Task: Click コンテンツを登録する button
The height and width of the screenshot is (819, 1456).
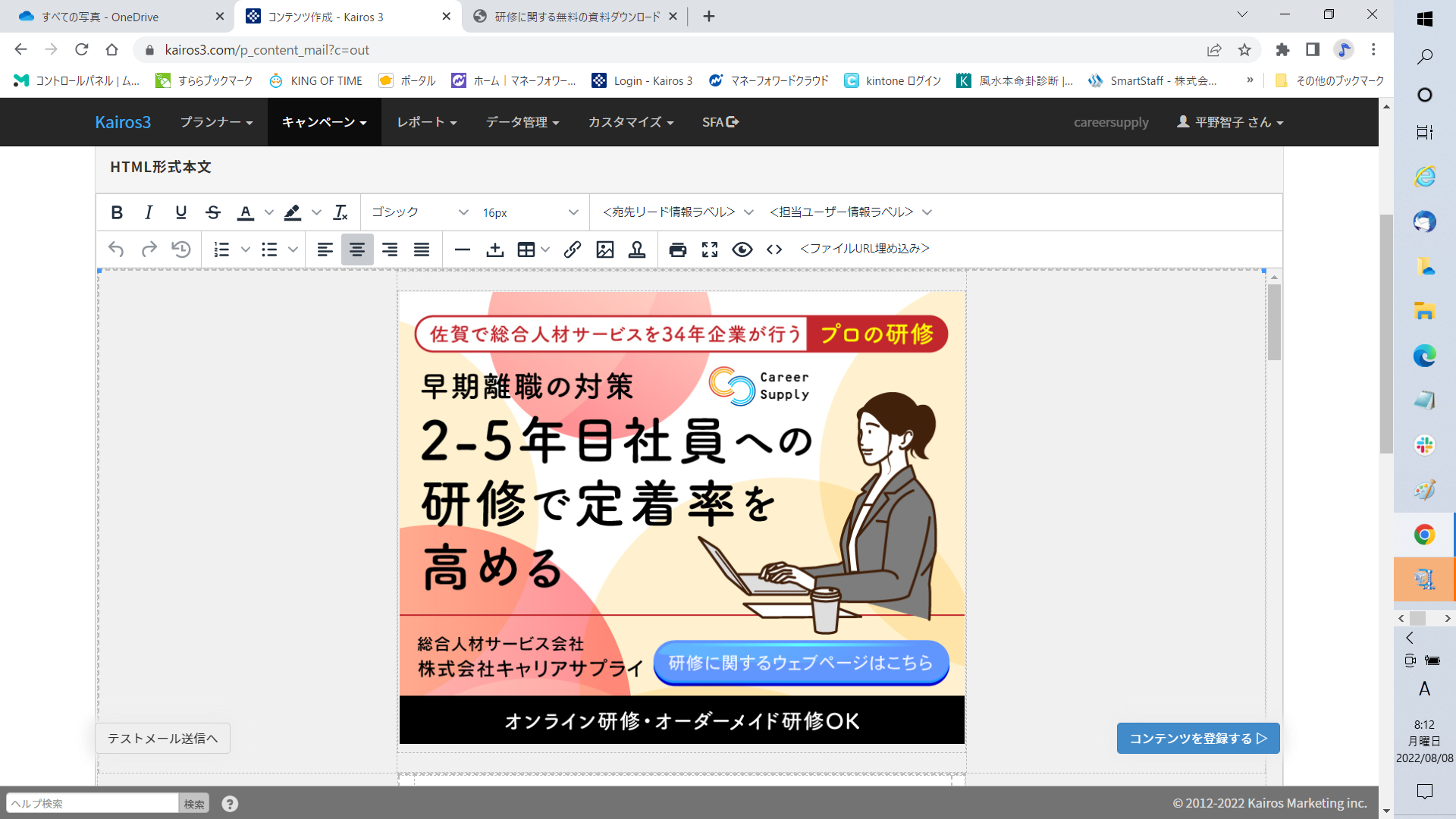Action: [x=1198, y=739]
